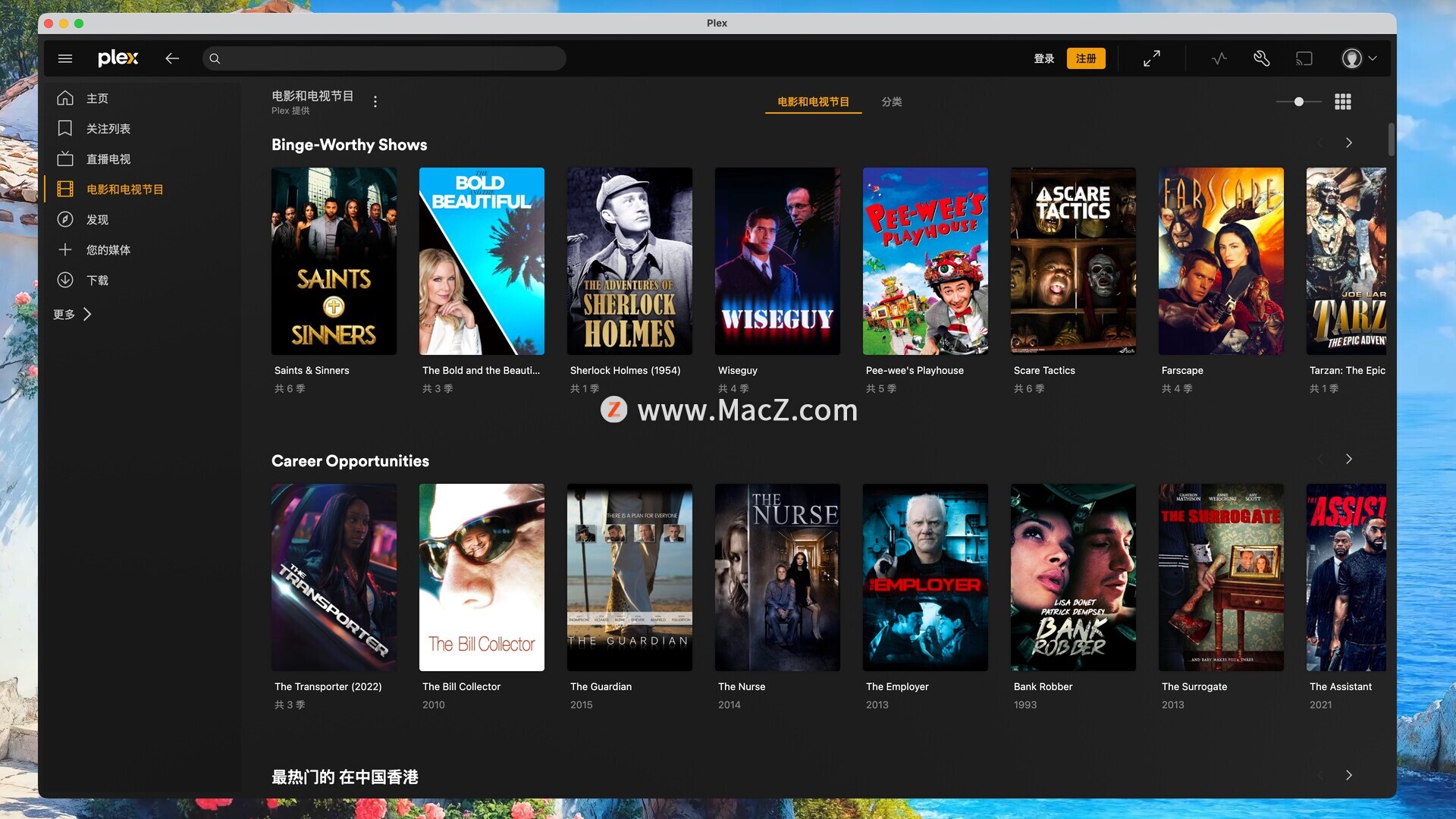Open Live TV in sidebar

pos(108,159)
